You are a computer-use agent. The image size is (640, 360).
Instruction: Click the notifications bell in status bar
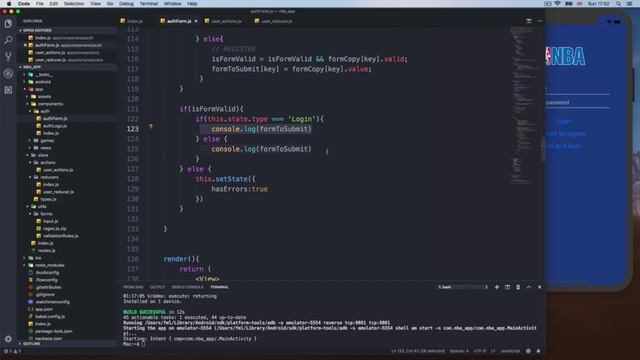pos(538,351)
